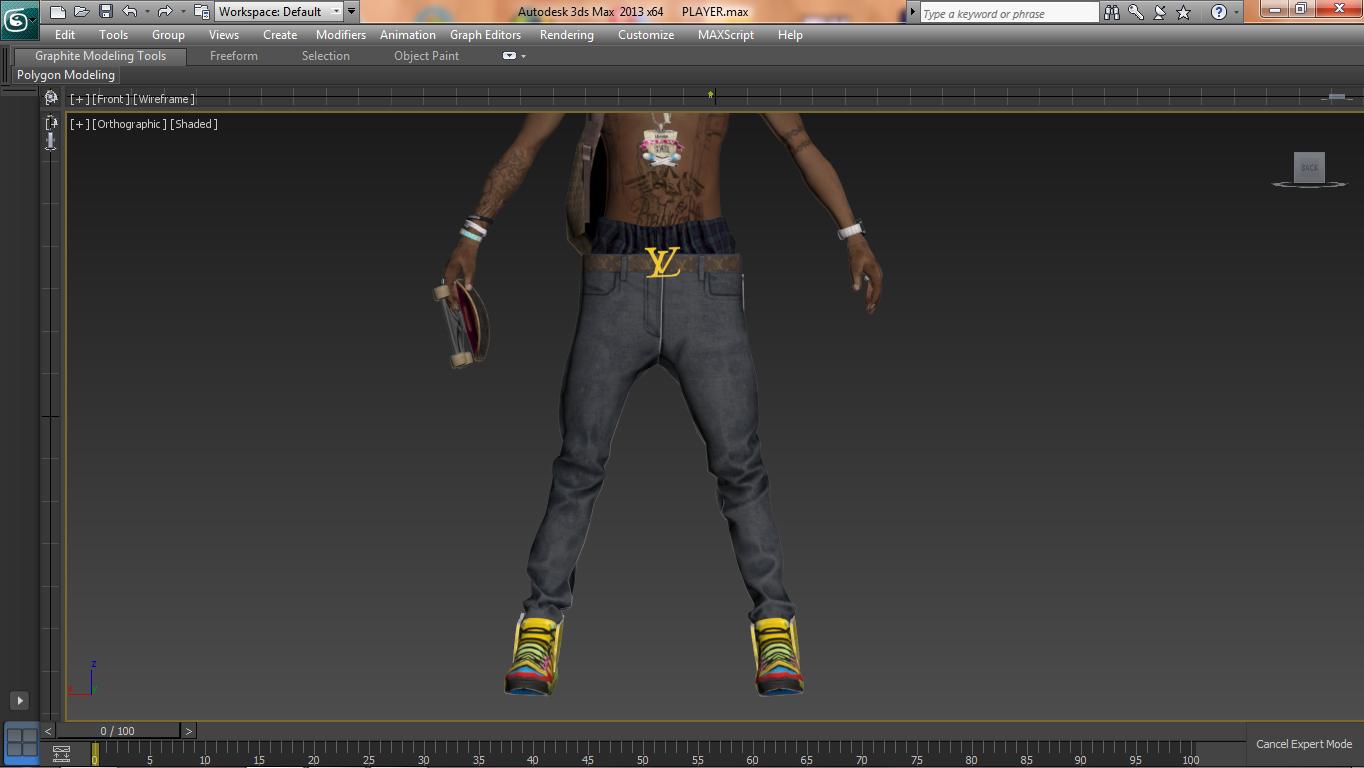This screenshot has height=768, width=1364.
Task: Open the Workspace: Default dropdown
Action: point(279,12)
